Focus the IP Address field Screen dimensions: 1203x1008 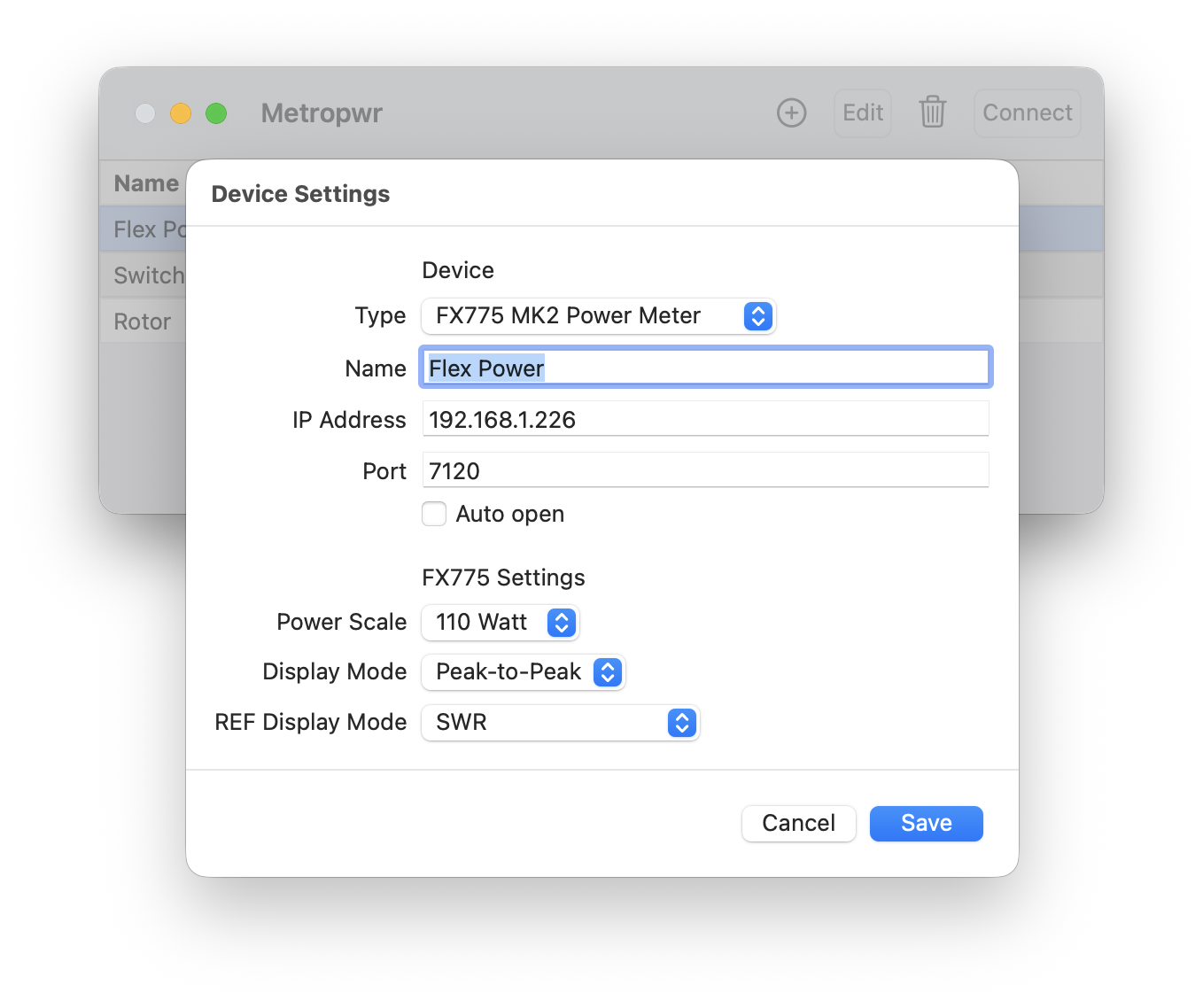point(704,419)
